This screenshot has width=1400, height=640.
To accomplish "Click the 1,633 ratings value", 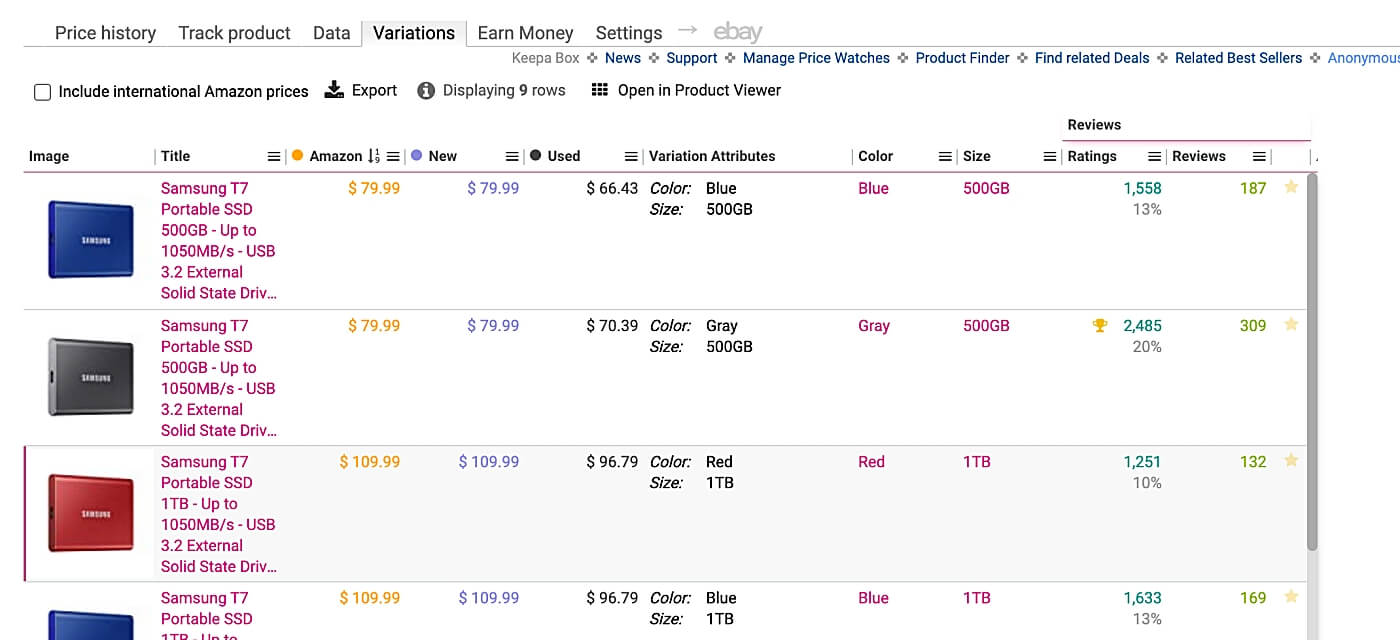I will [x=1142, y=598].
